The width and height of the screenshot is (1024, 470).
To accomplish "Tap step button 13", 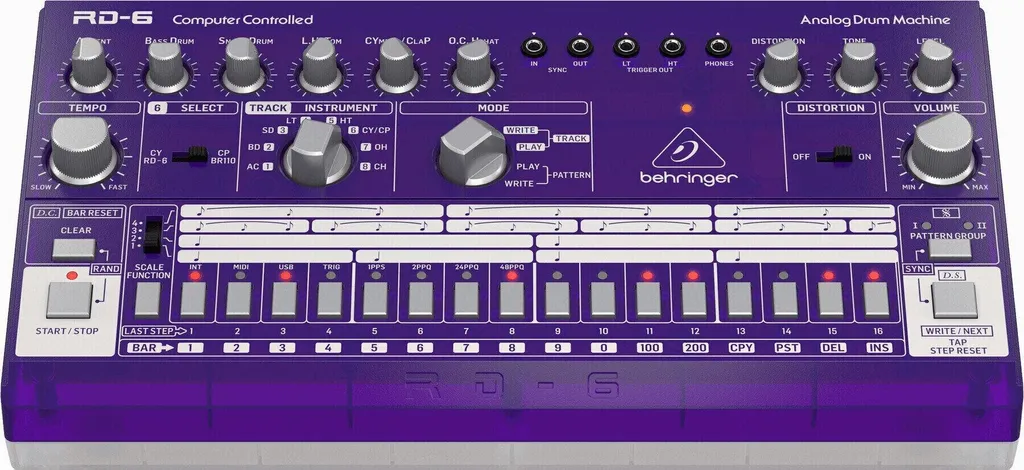I will [739, 300].
